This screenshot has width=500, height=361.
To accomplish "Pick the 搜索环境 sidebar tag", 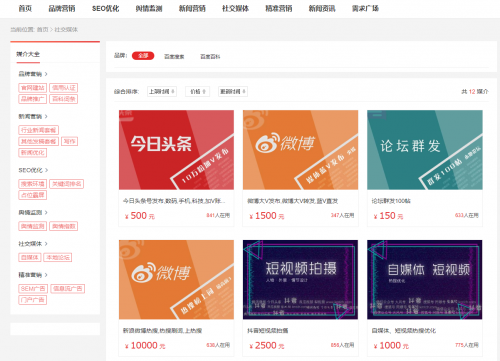I will click(33, 184).
